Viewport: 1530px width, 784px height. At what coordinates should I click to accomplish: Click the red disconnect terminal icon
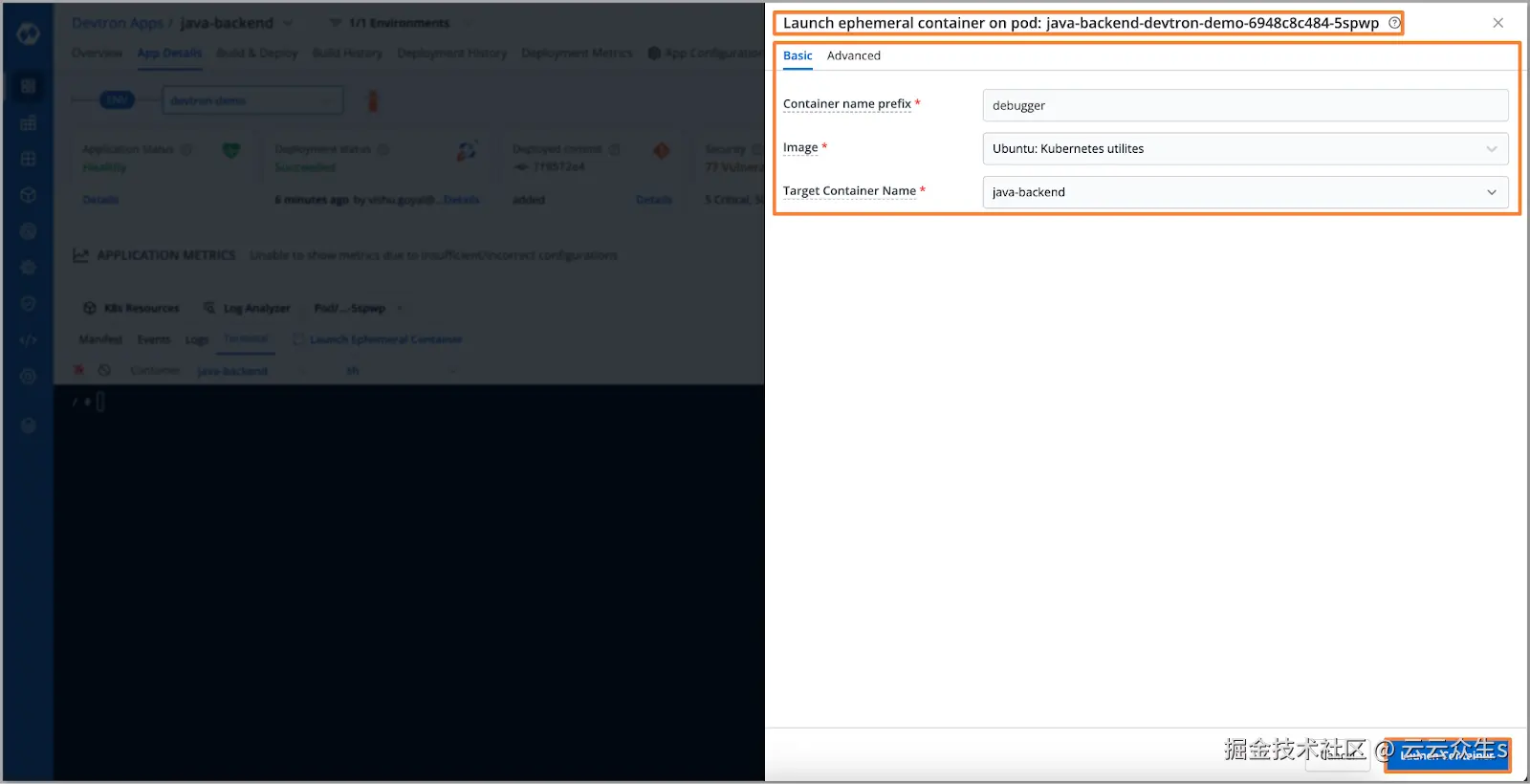[79, 370]
